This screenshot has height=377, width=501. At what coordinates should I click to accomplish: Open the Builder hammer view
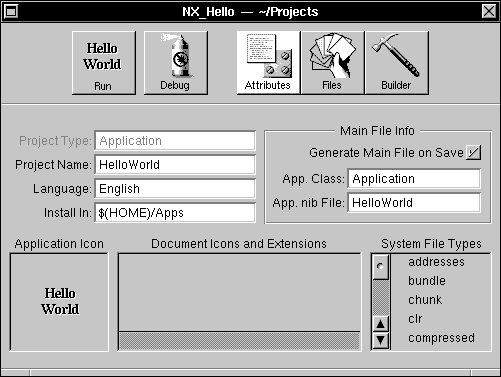click(x=397, y=63)
